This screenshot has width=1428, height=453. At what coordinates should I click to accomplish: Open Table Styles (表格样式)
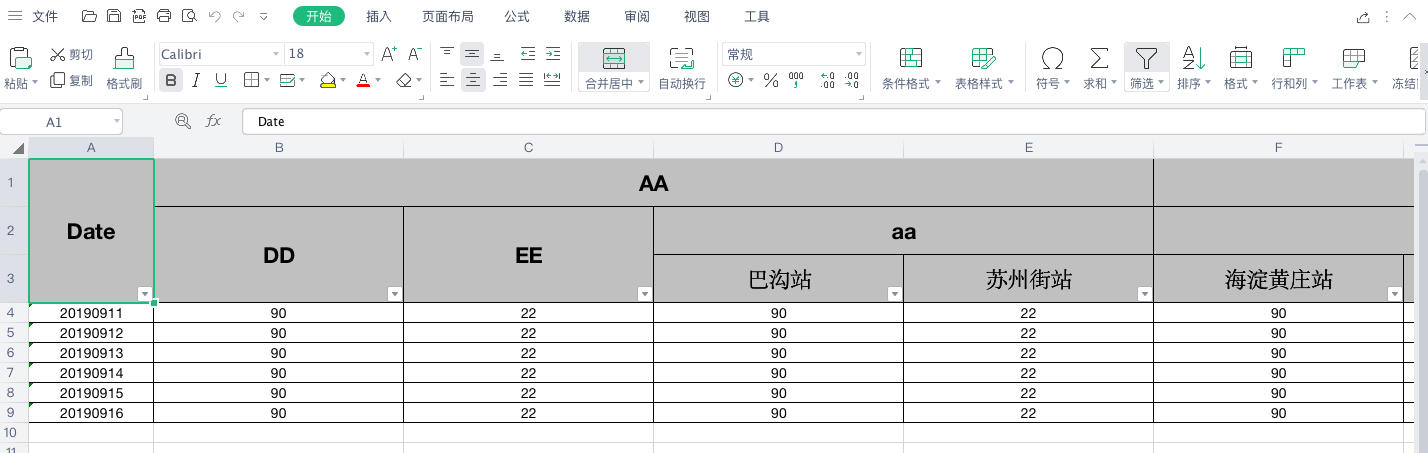click(984, 69)
